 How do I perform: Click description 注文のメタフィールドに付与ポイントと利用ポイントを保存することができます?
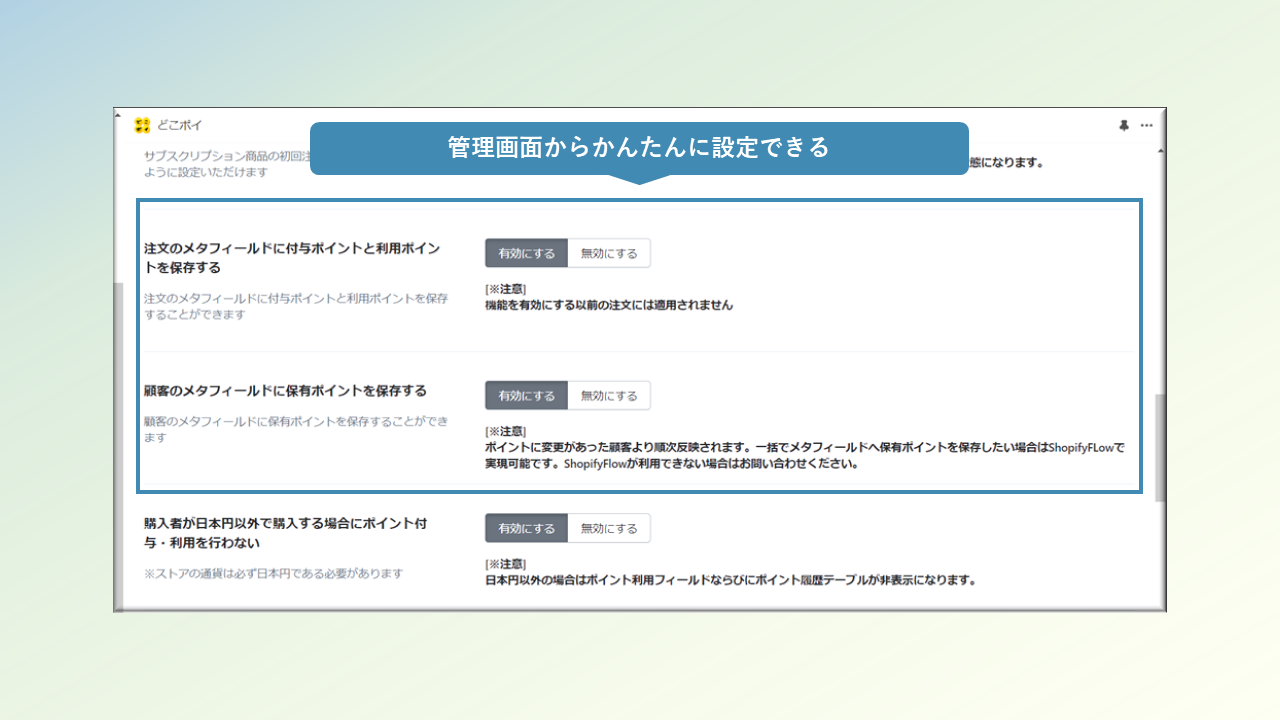(296, 306)
